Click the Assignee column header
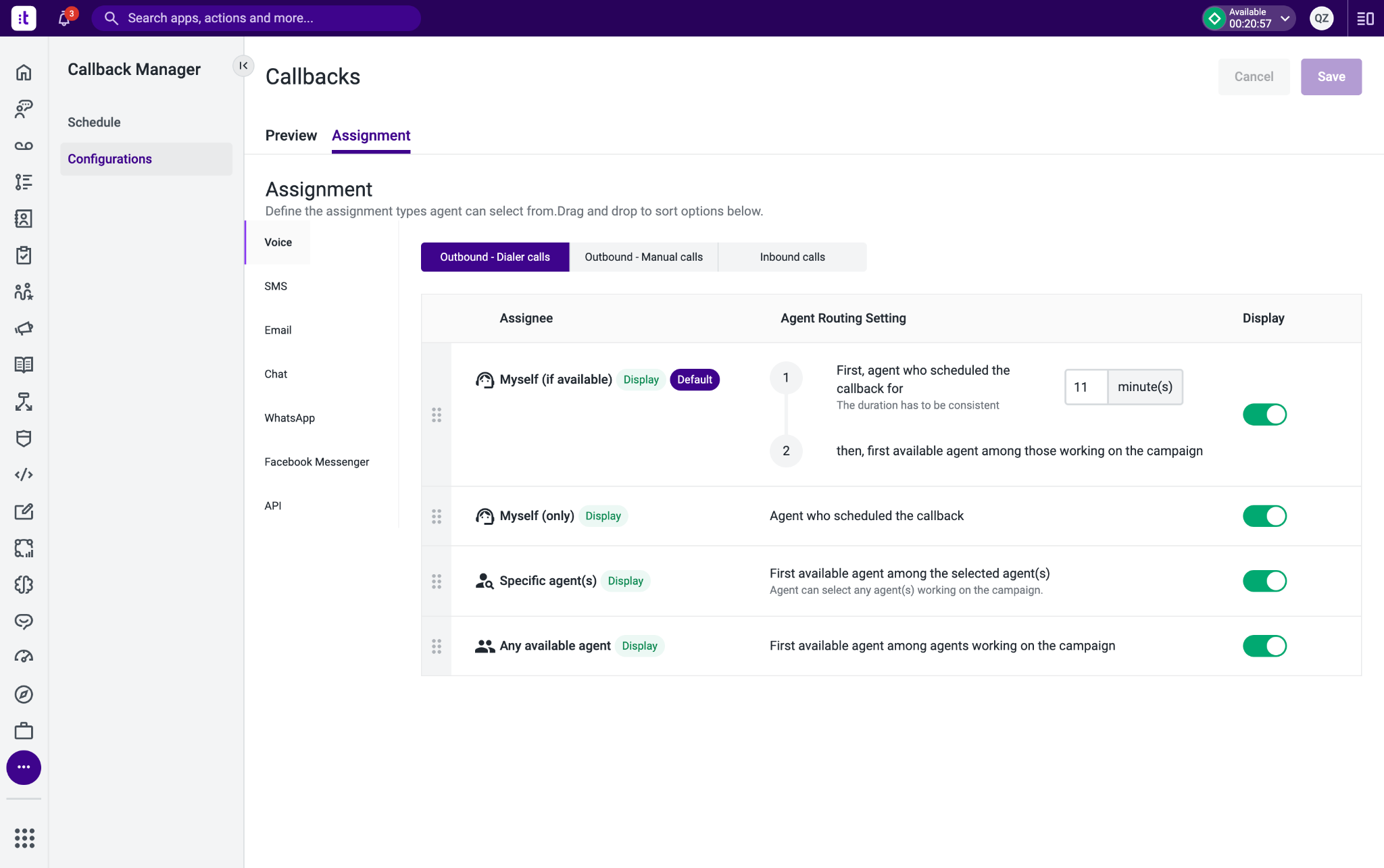This screenshot has width=1384, height=868. pos(526,318)
